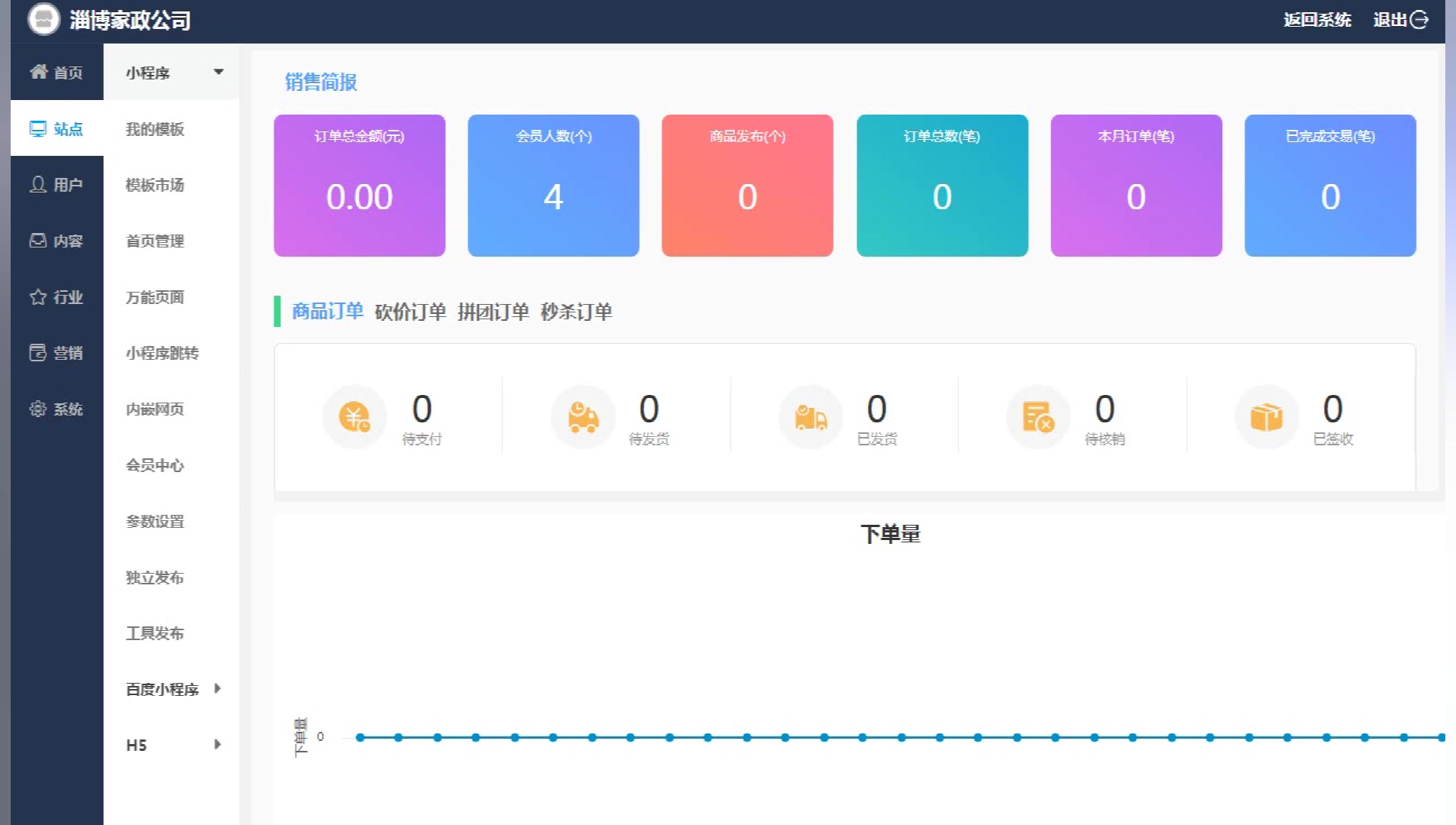This screenshot has width=1456, height=825.
Task: Expand the 百度小程序 submenu arrow
Action: [218, 688]
